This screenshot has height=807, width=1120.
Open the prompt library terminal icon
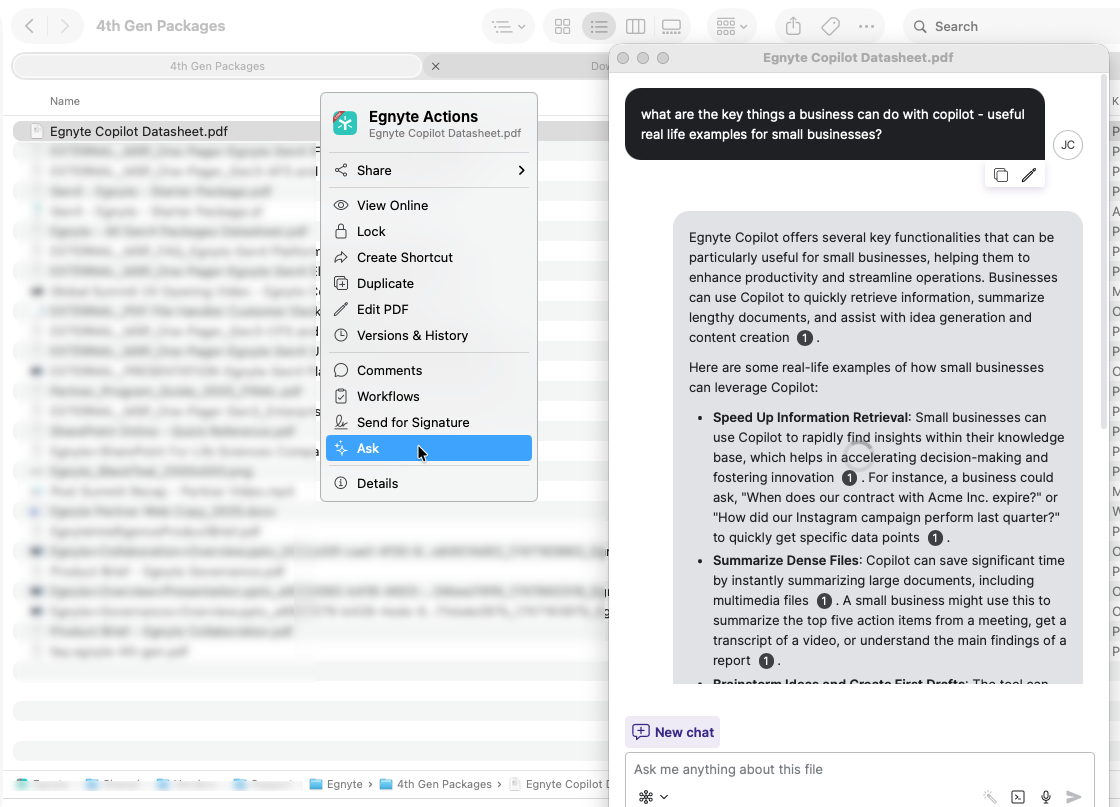click(x=1018, y=797)
